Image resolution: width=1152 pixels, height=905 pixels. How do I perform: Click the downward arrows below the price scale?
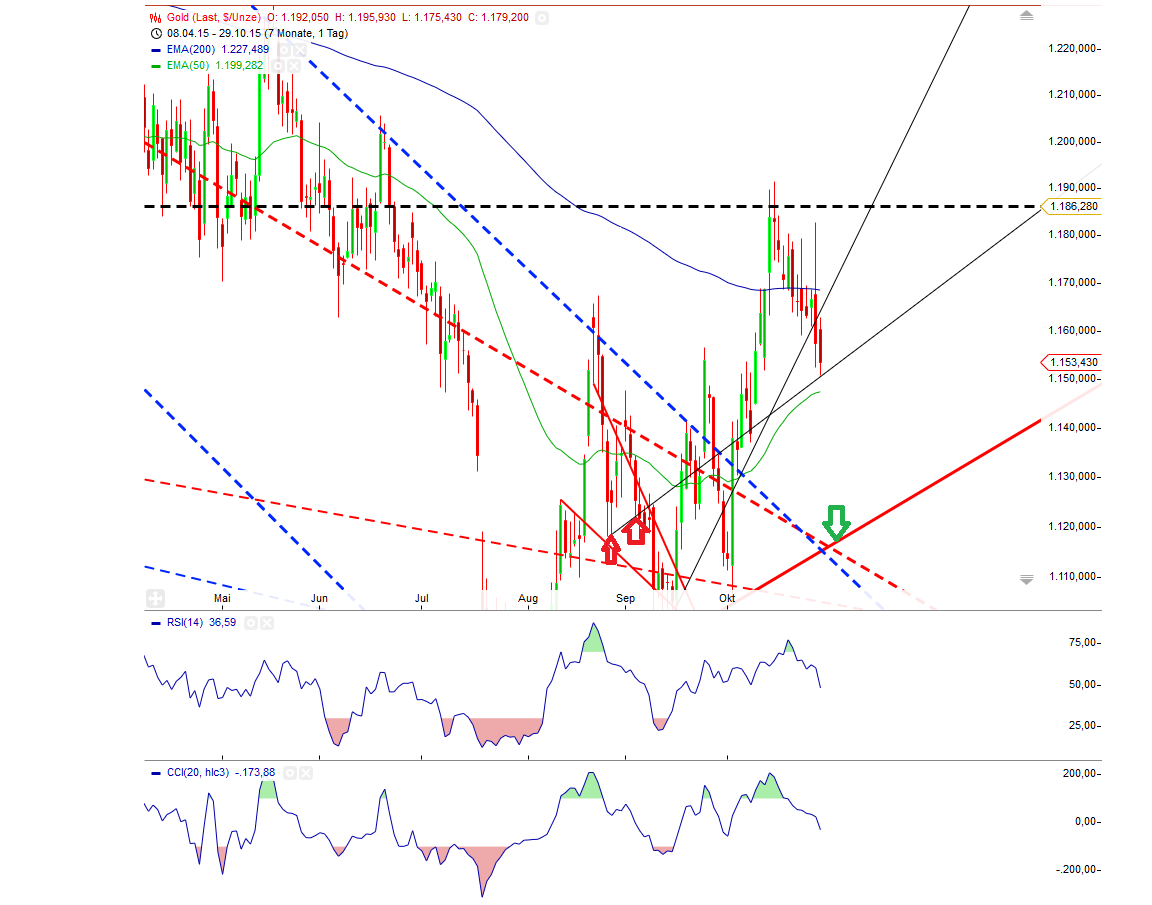[x=1026, y=578]
